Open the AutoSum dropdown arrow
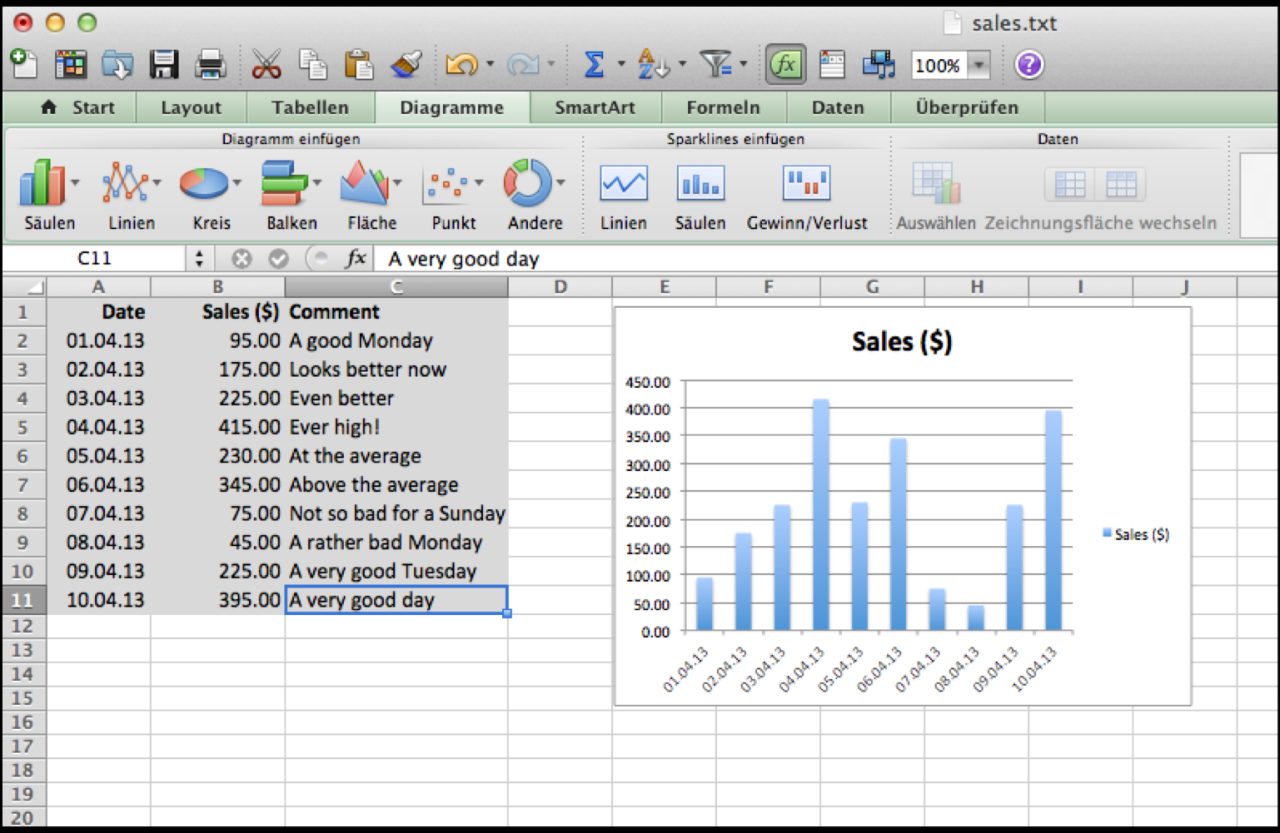 click(621, 65)
